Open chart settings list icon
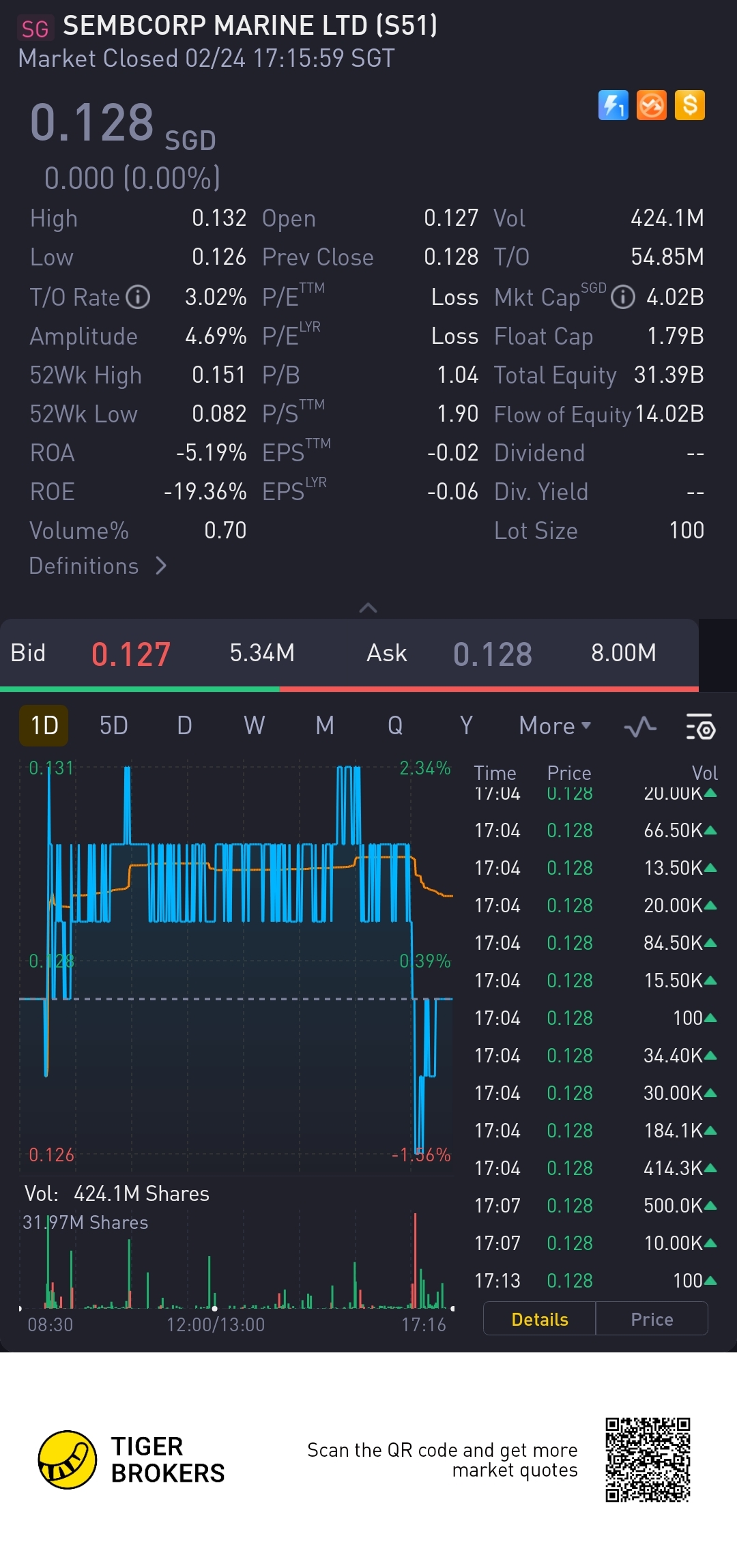 [x=699, y=727]
